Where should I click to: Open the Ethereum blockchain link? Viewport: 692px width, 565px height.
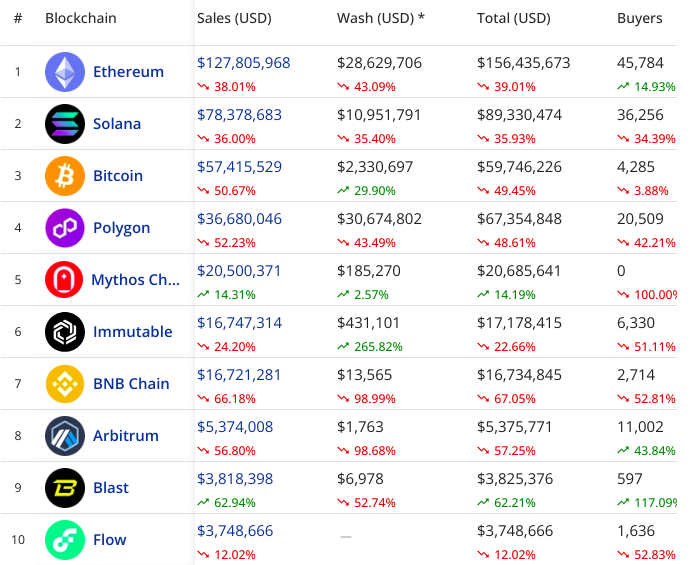(128, 72)
